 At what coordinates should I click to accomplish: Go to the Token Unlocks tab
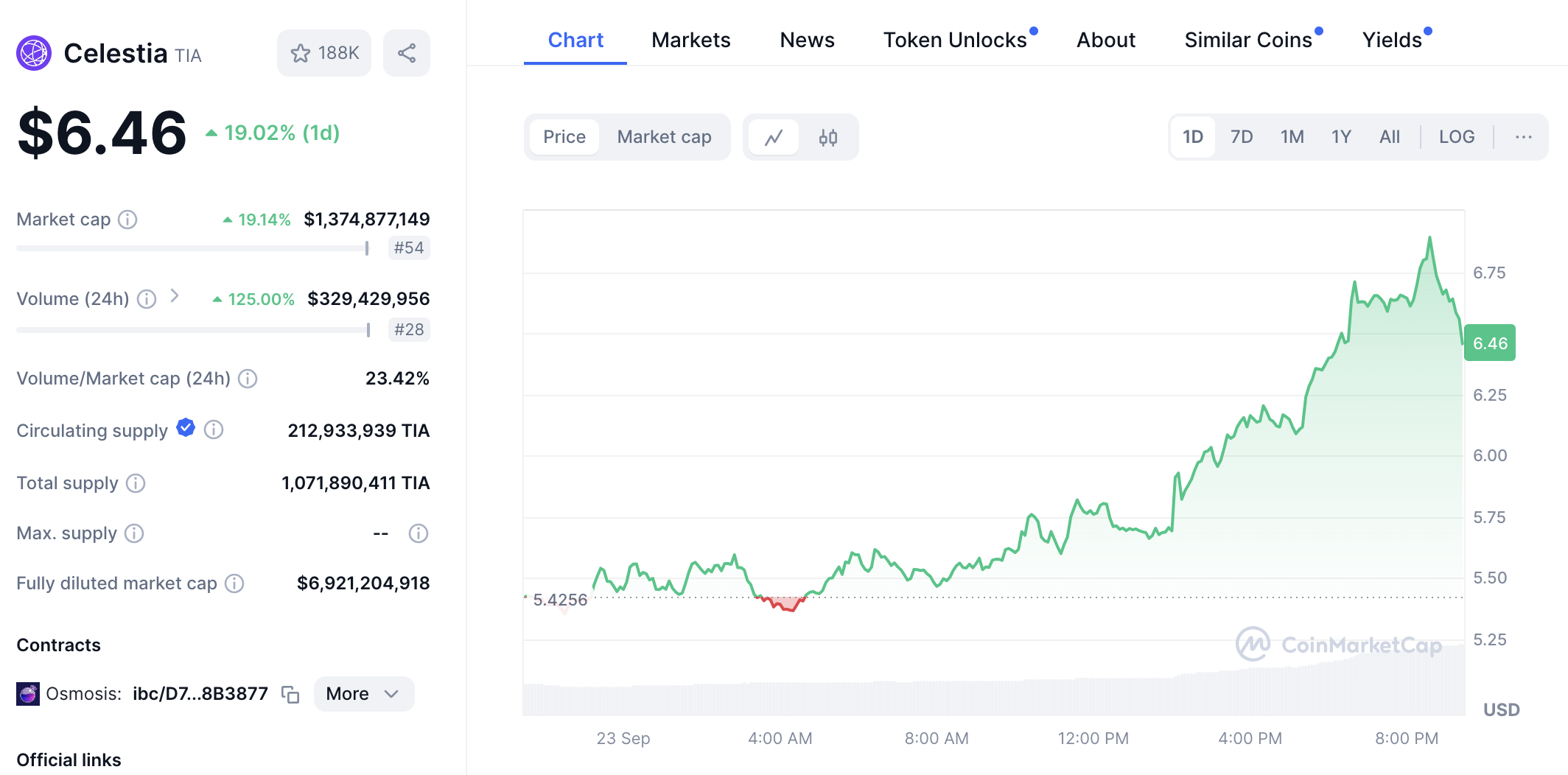tap(956, 40)
